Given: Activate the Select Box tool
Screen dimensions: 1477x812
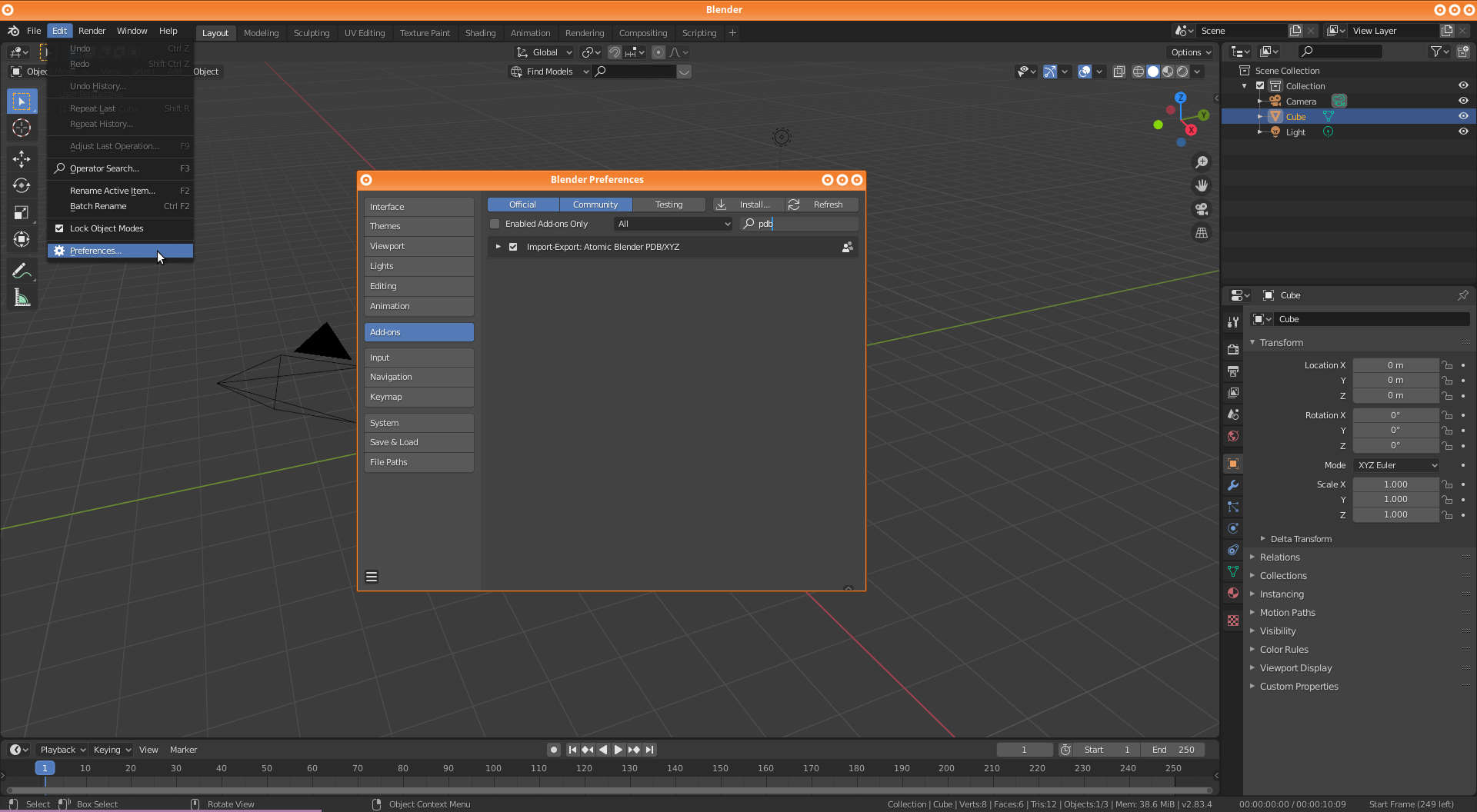Looking at the screenshot, I should pyautogui.click(x=22, y=101).
